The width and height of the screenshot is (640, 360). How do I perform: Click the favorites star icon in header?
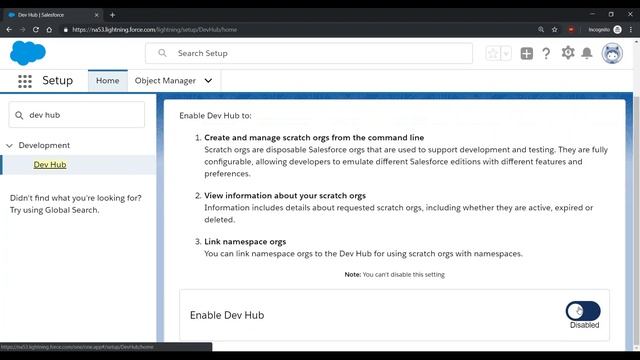click(493, 53)
